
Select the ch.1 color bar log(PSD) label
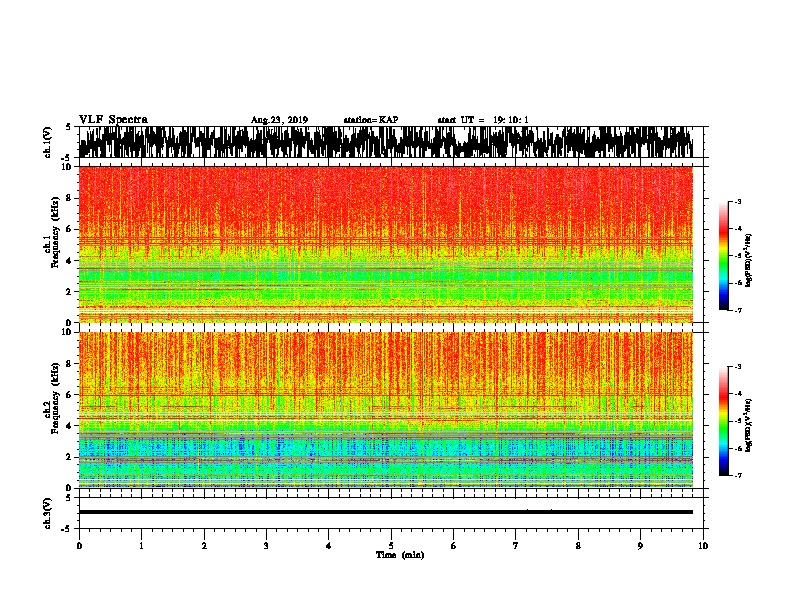[x=749, y=261]
